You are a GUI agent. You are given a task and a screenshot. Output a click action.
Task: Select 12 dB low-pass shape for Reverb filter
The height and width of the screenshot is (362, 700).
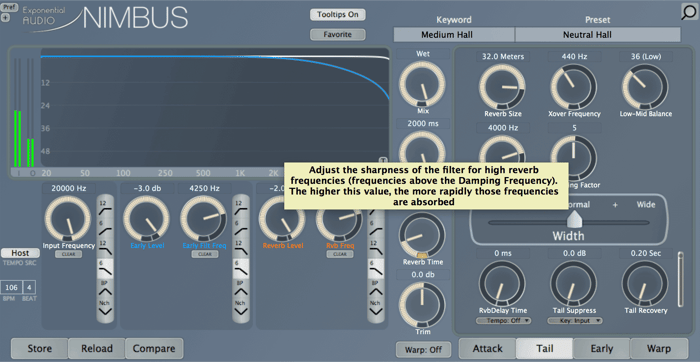376,248
